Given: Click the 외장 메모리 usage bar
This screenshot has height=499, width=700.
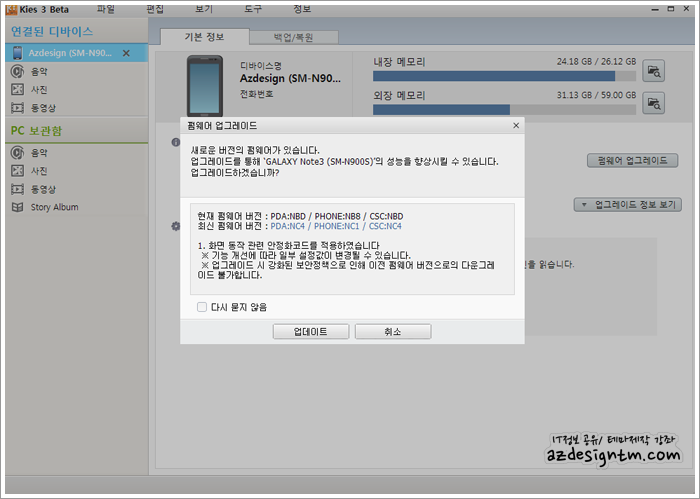Looking at the screenshot, I should click(504, 109).
